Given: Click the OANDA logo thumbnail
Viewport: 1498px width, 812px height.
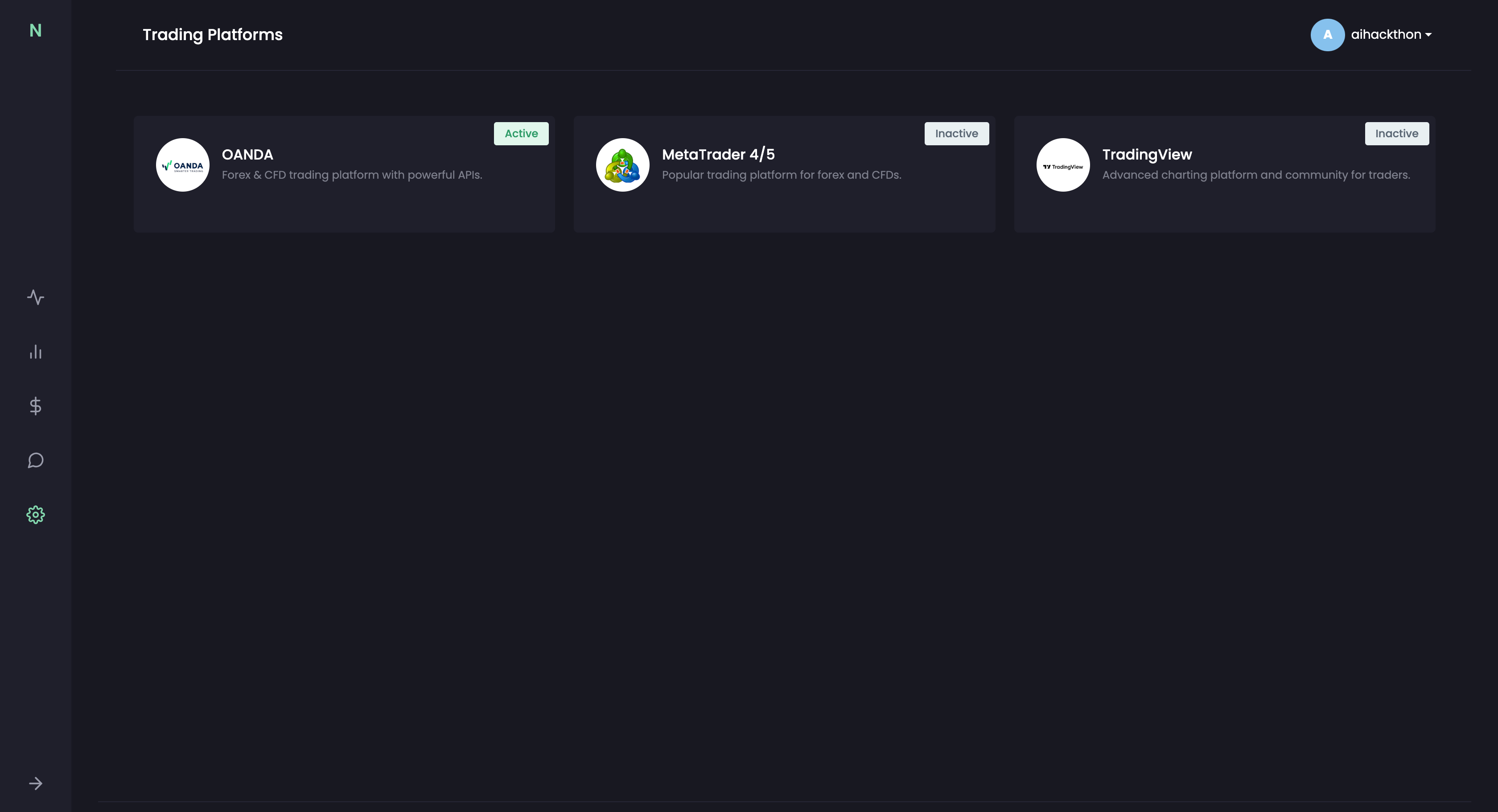Looking at the screenshot, I should click(x=183, y=164).
